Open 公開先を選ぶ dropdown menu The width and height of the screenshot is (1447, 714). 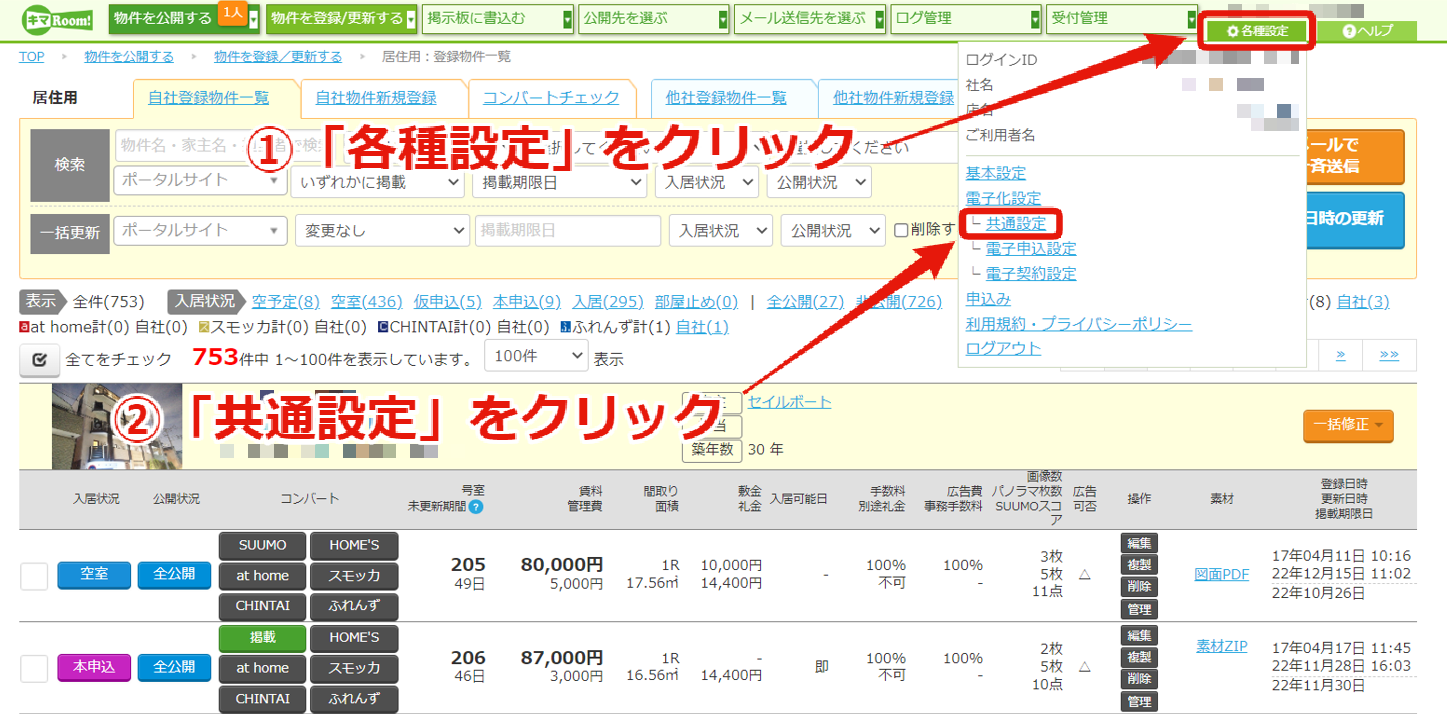pos(654,18)
